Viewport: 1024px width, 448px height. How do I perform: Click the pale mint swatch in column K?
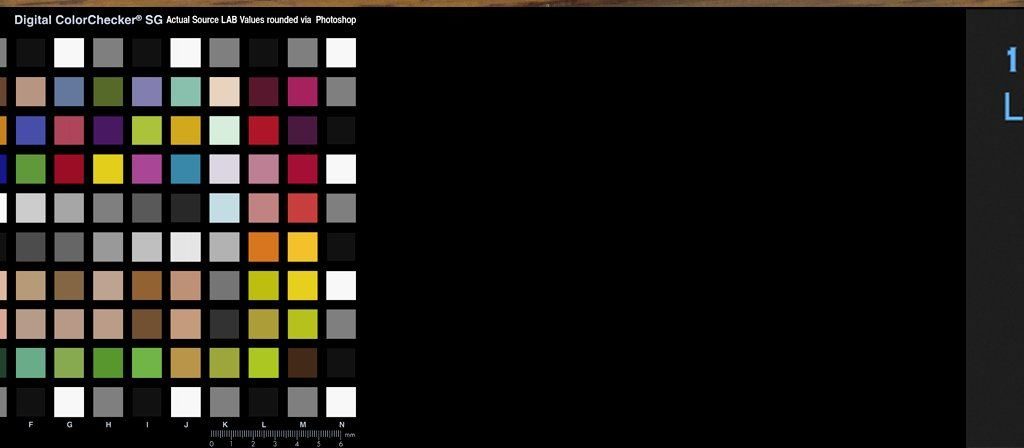224,130
